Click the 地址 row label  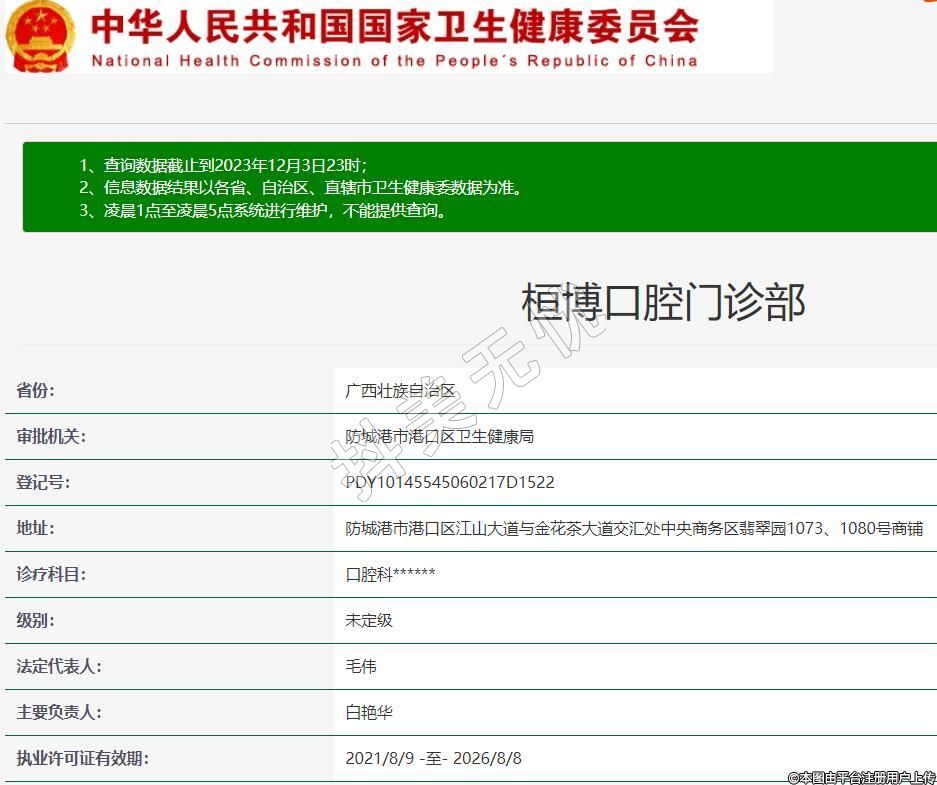point(36,528)
